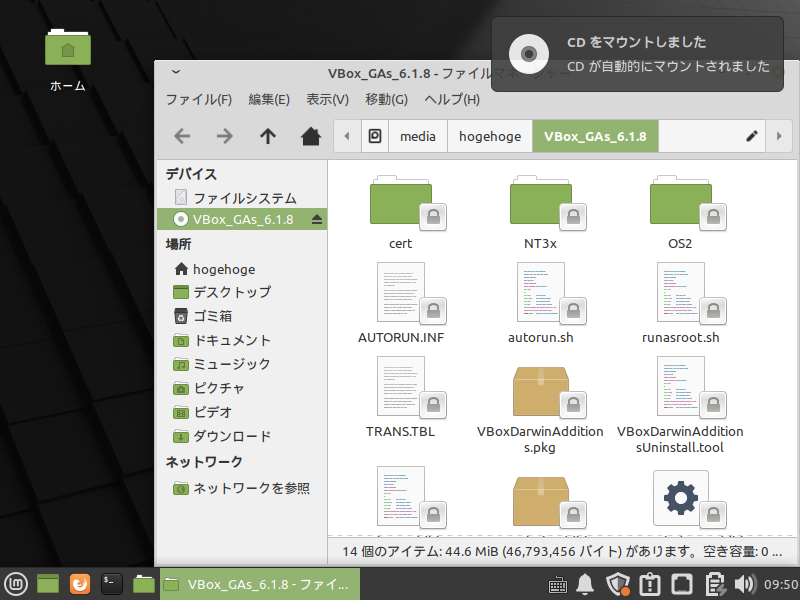Click the blank square tray icon
The height and width of the screenshot is (600, 800).
[682, 585]
